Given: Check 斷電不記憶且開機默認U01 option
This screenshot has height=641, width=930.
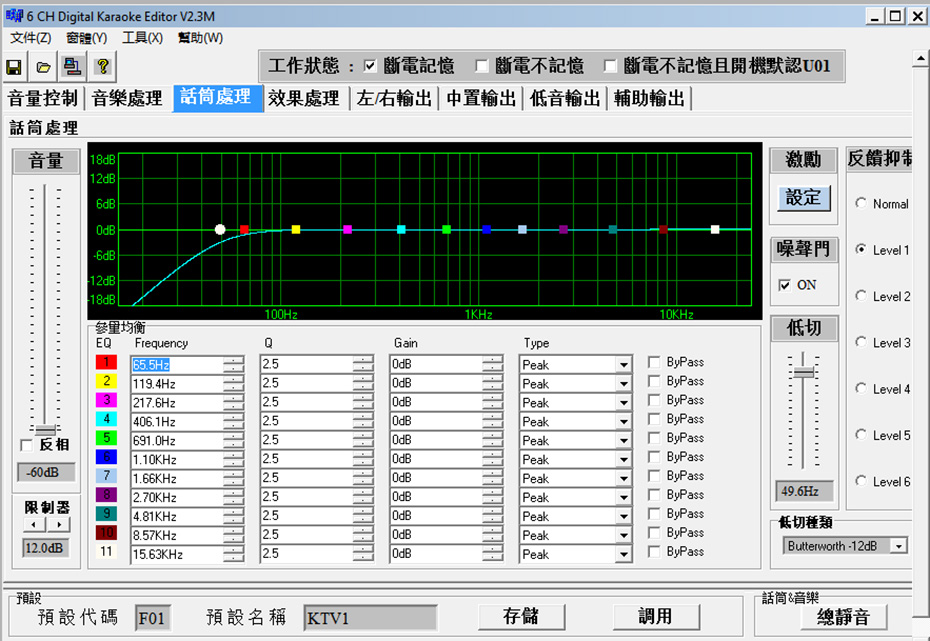Looking at the screenshot, I should tap(610, 66).
